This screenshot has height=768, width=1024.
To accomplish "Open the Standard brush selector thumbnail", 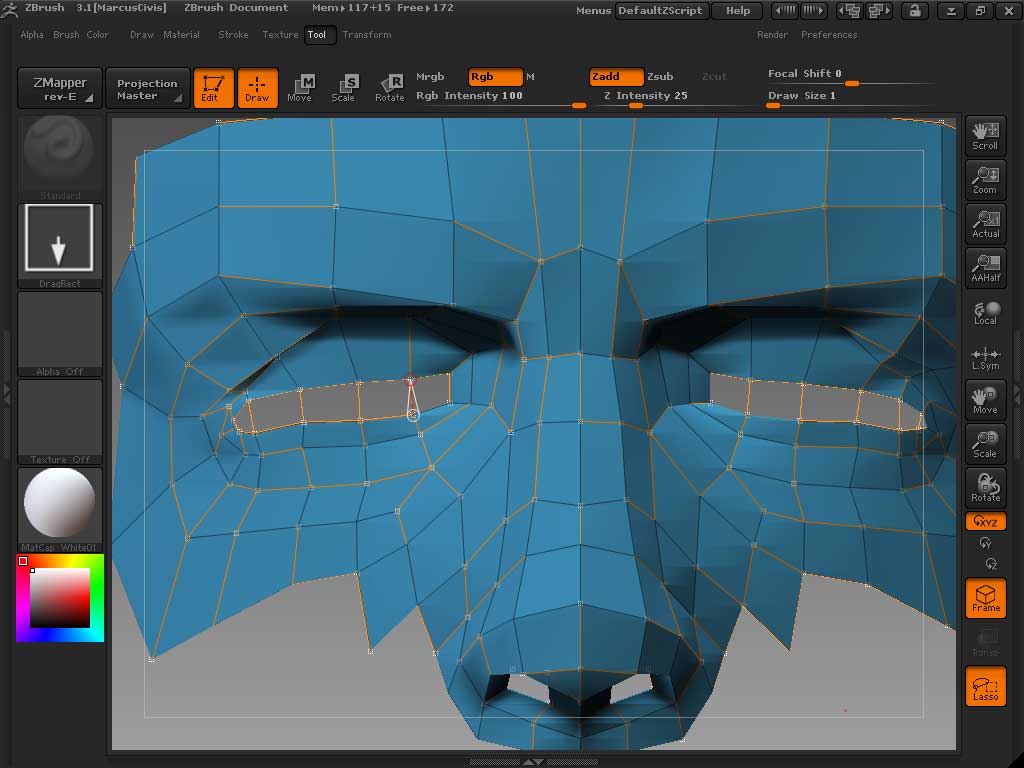I will point(59,158).
